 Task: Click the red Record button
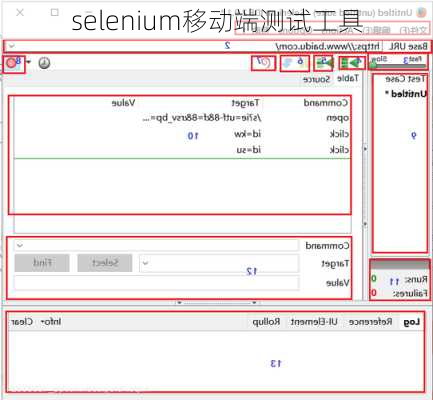click(x=11, y=63)
